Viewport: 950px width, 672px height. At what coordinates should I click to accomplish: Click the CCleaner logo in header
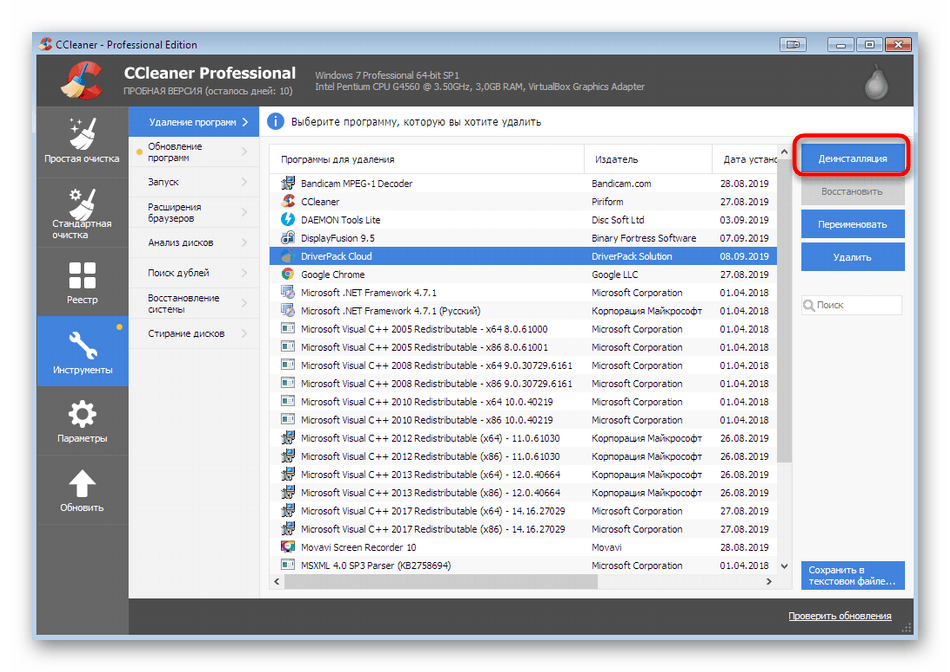[81, 80]
